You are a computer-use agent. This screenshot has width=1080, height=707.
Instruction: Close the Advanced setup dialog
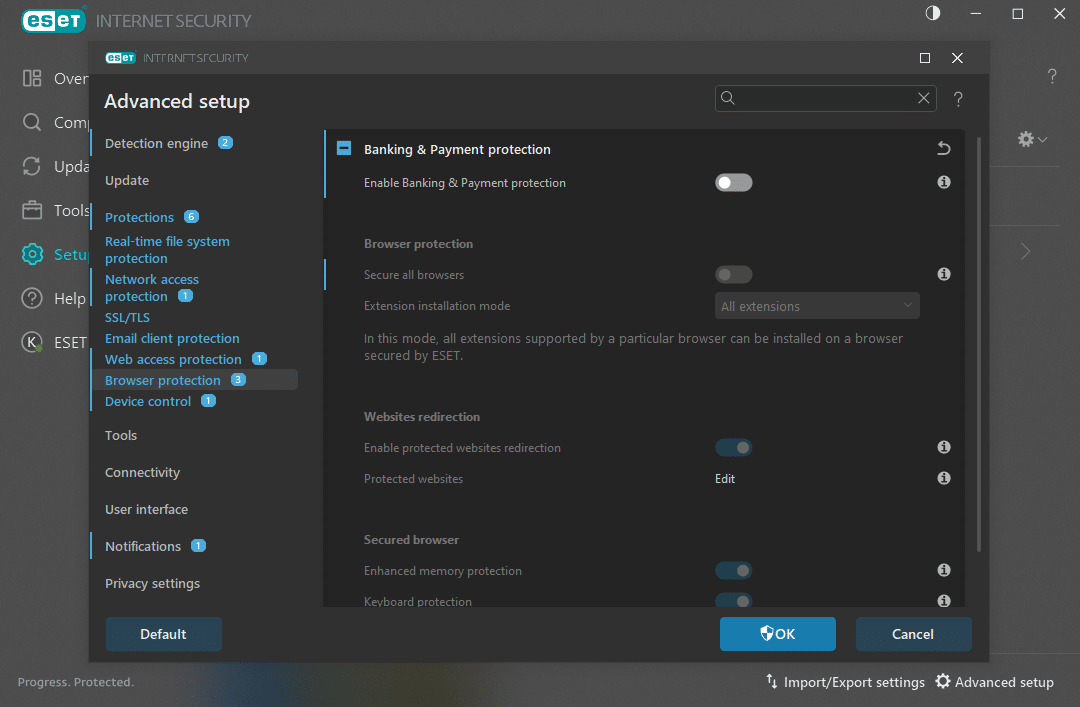[x=957, y=58]
